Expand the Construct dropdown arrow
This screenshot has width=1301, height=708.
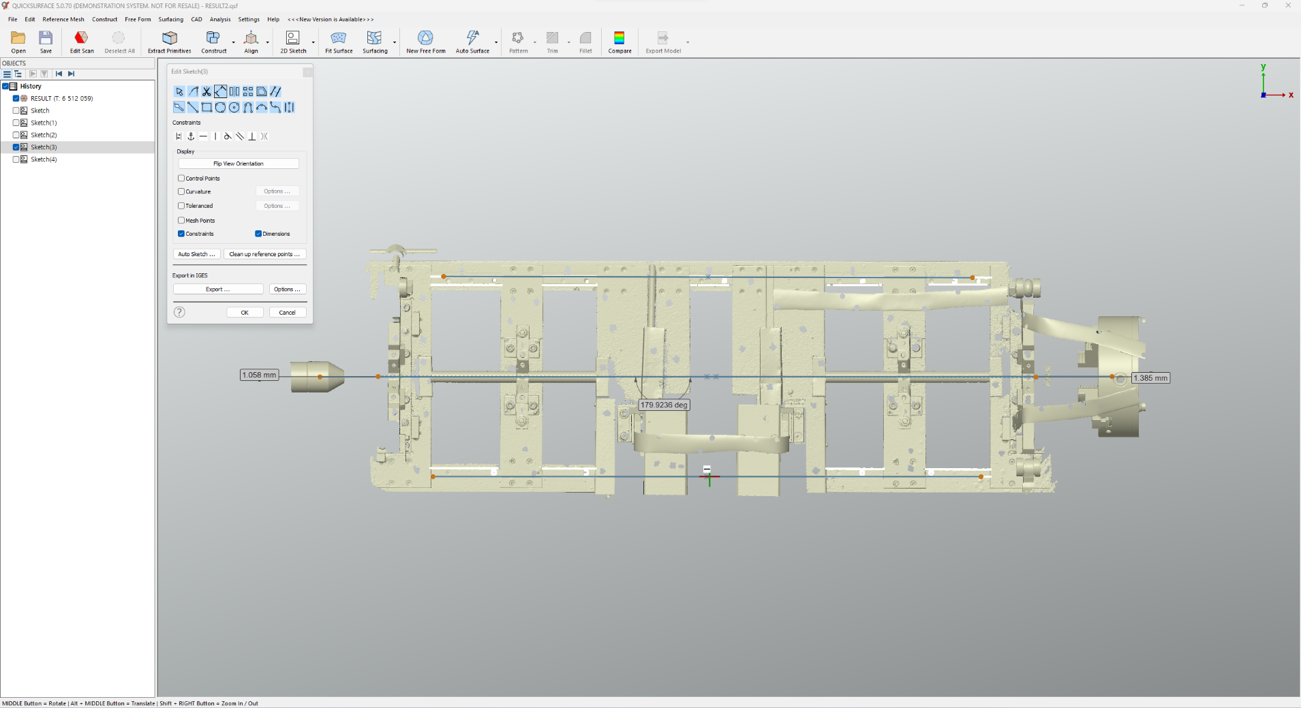tap(234, 42)
